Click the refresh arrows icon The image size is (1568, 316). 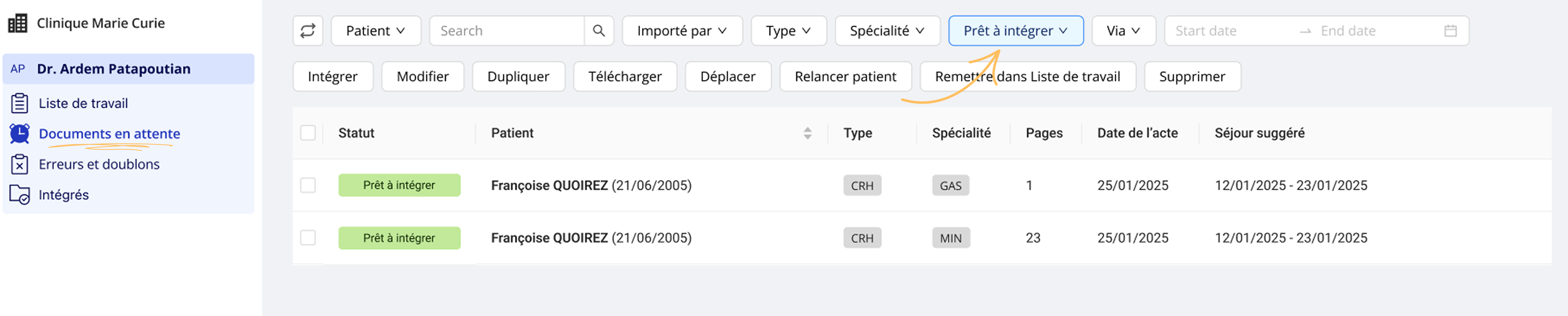307,30
